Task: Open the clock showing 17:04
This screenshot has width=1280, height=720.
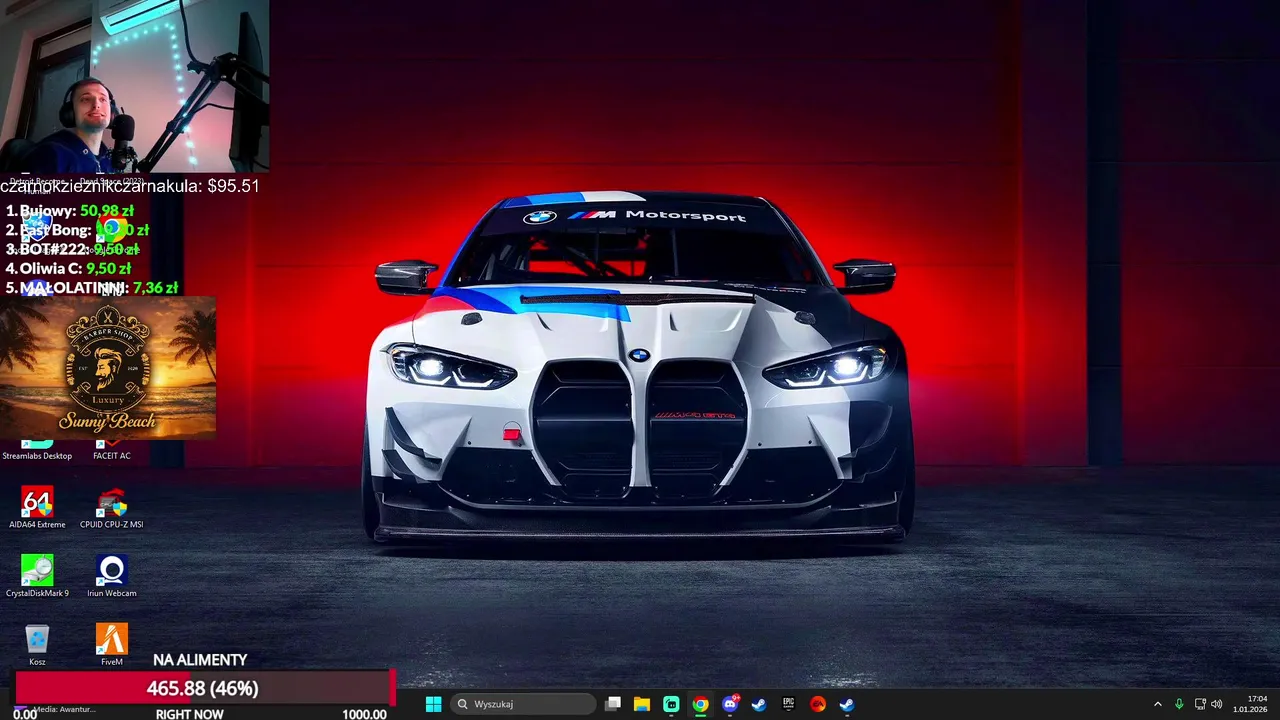Action: pyautogui.click(x=1250, y=704)
